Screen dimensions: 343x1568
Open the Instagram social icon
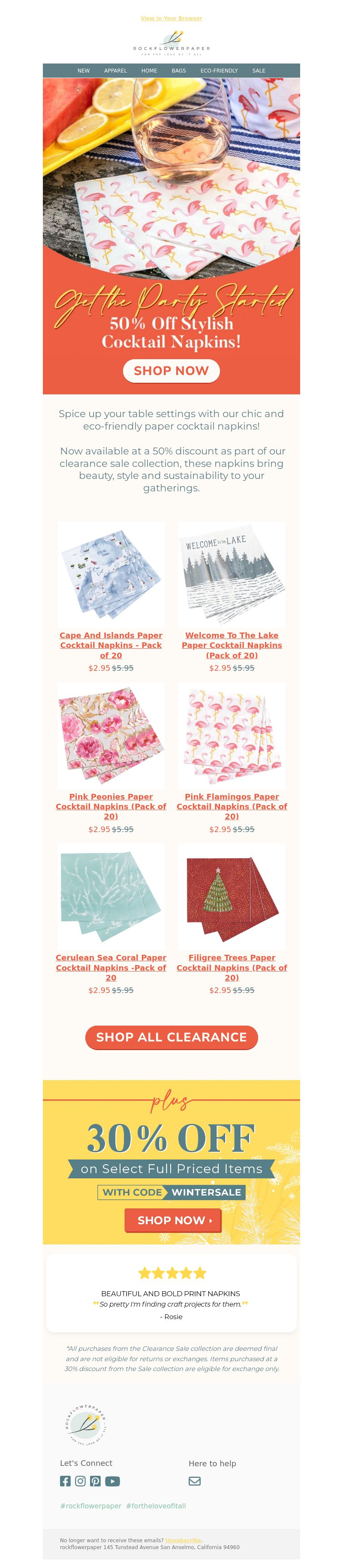[80, 1481]
